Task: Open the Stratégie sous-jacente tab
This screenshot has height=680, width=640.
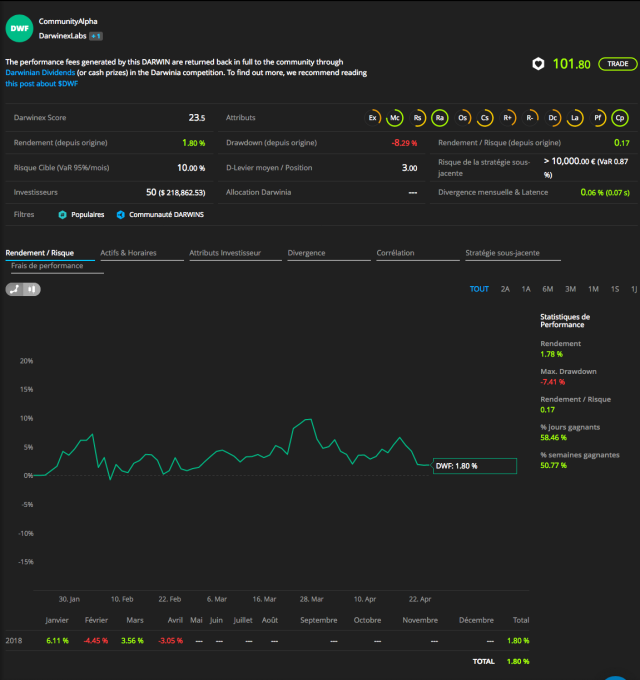Action: [513, 253]
